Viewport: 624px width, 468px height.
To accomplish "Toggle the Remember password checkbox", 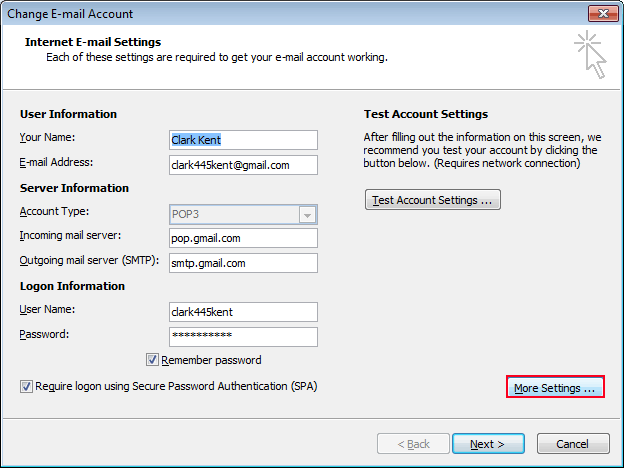I will [152, 360].
